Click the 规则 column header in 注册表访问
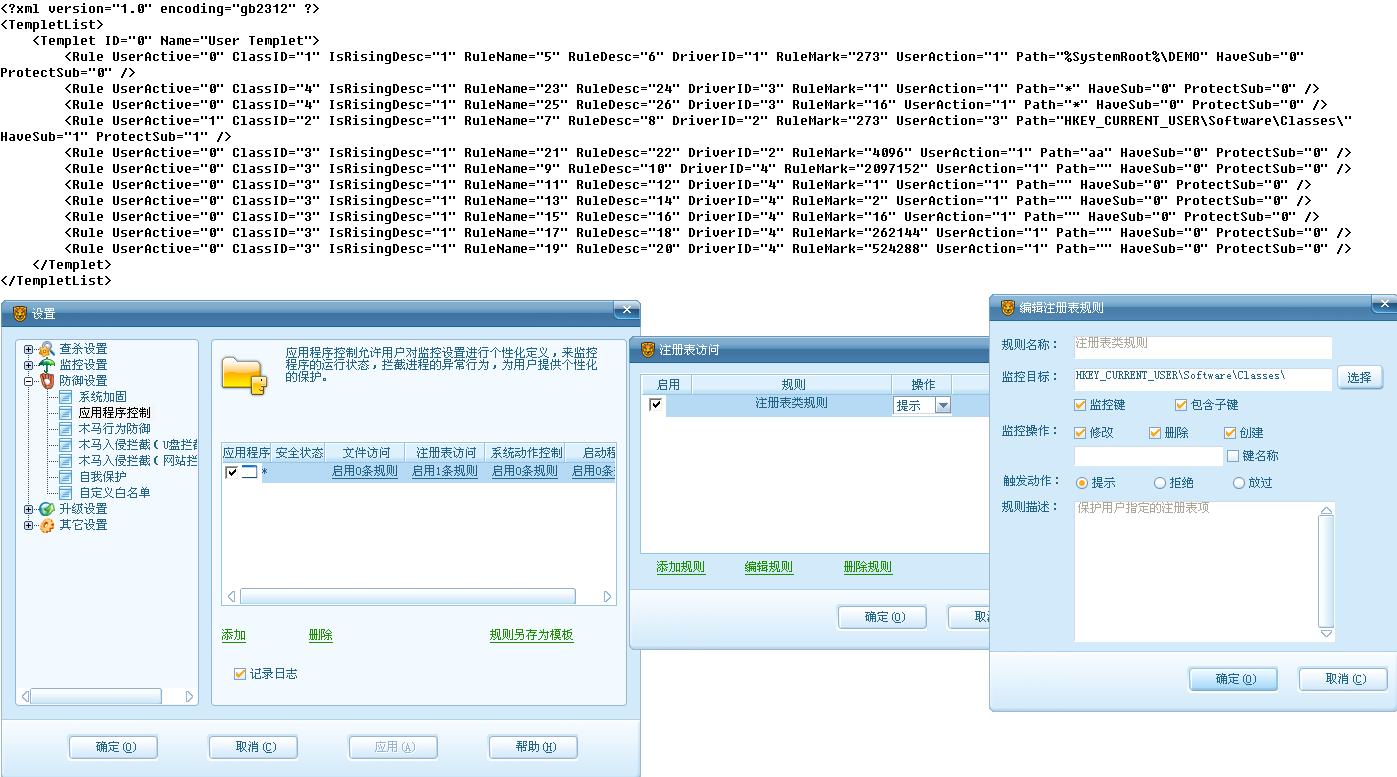The width and height of the screenshot is (1397, 777). pyautogui.click(x=792, y=384)
